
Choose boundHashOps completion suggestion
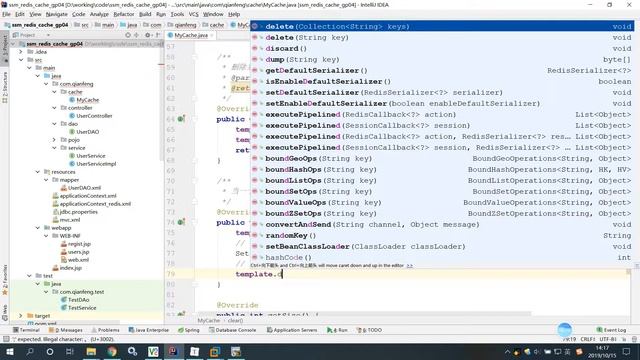click(x=442, y=170)
